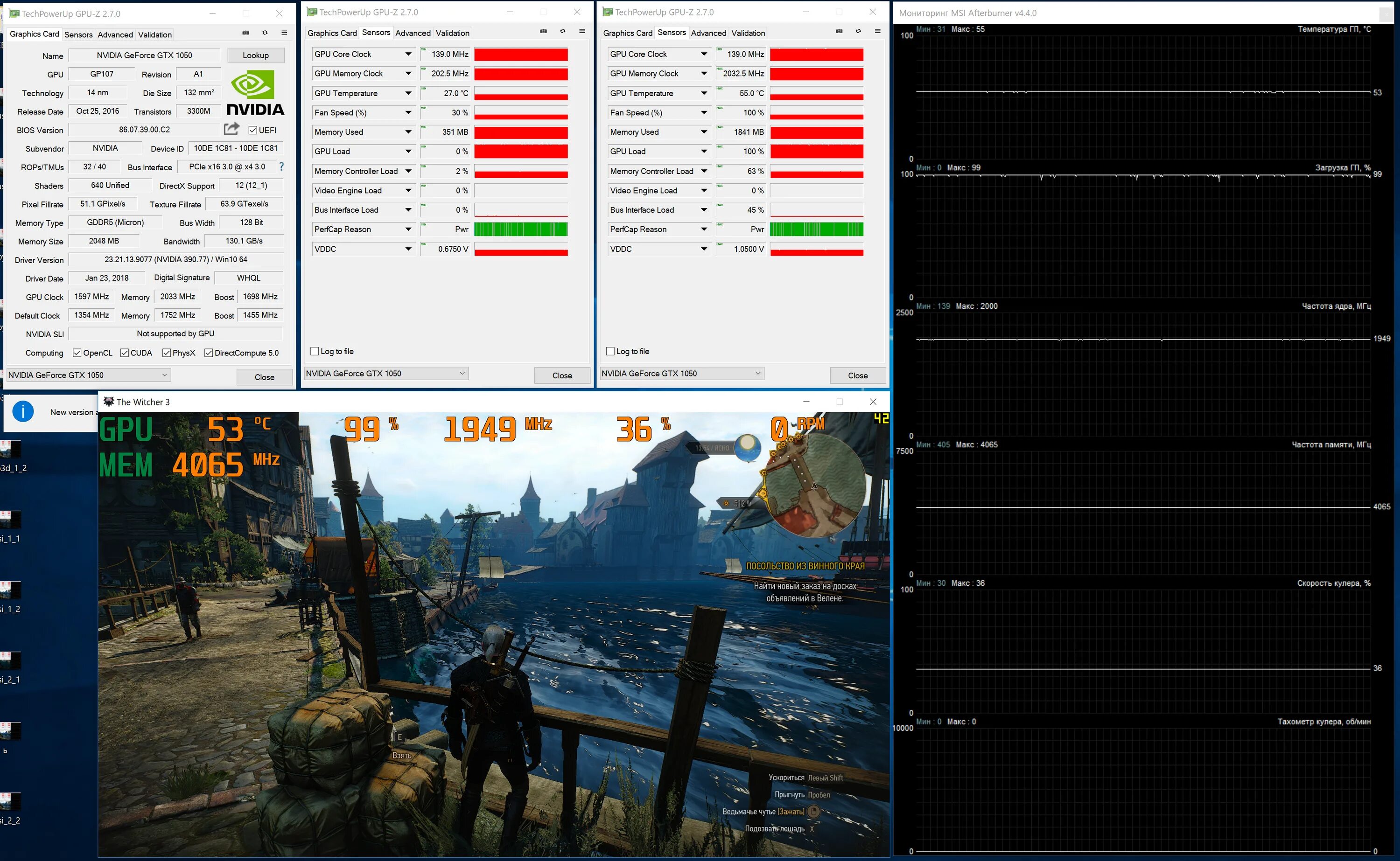Click blue info icon in New version notification
The height and width of the screenshot is (861, 1400).
pyautogui.click(x=23, y=411)
